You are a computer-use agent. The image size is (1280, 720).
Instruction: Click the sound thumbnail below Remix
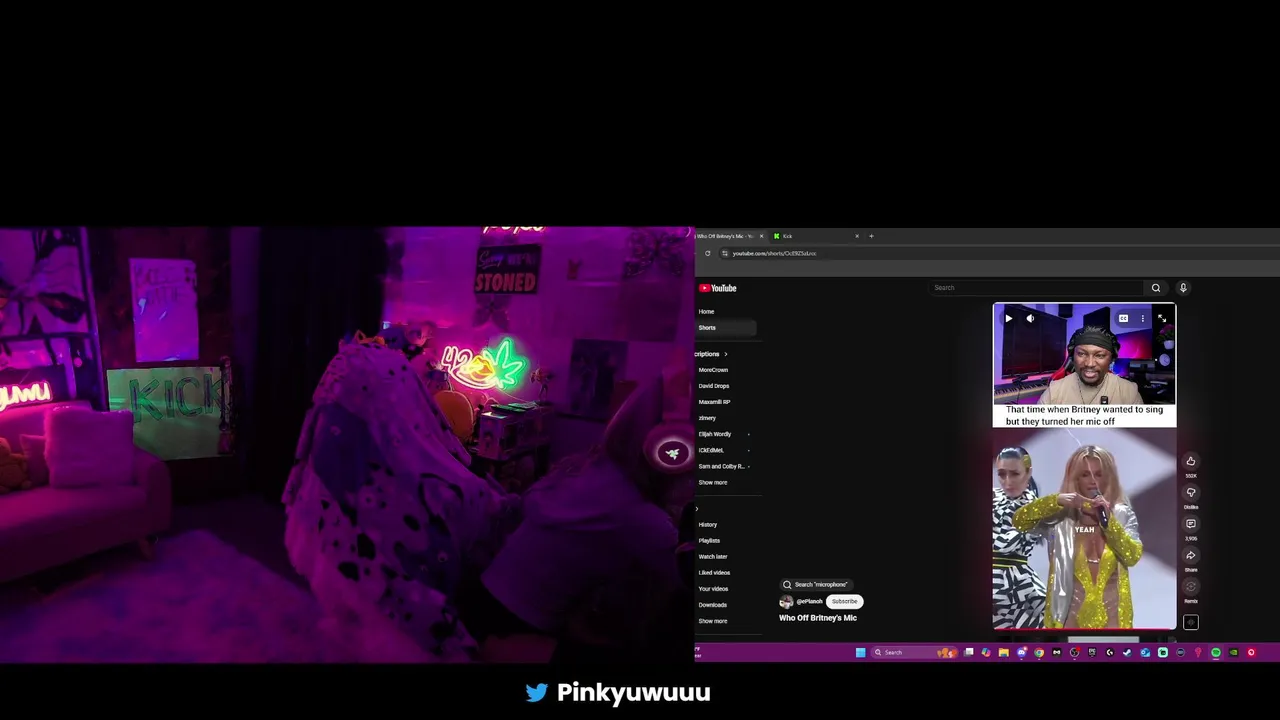(1191, 622)
